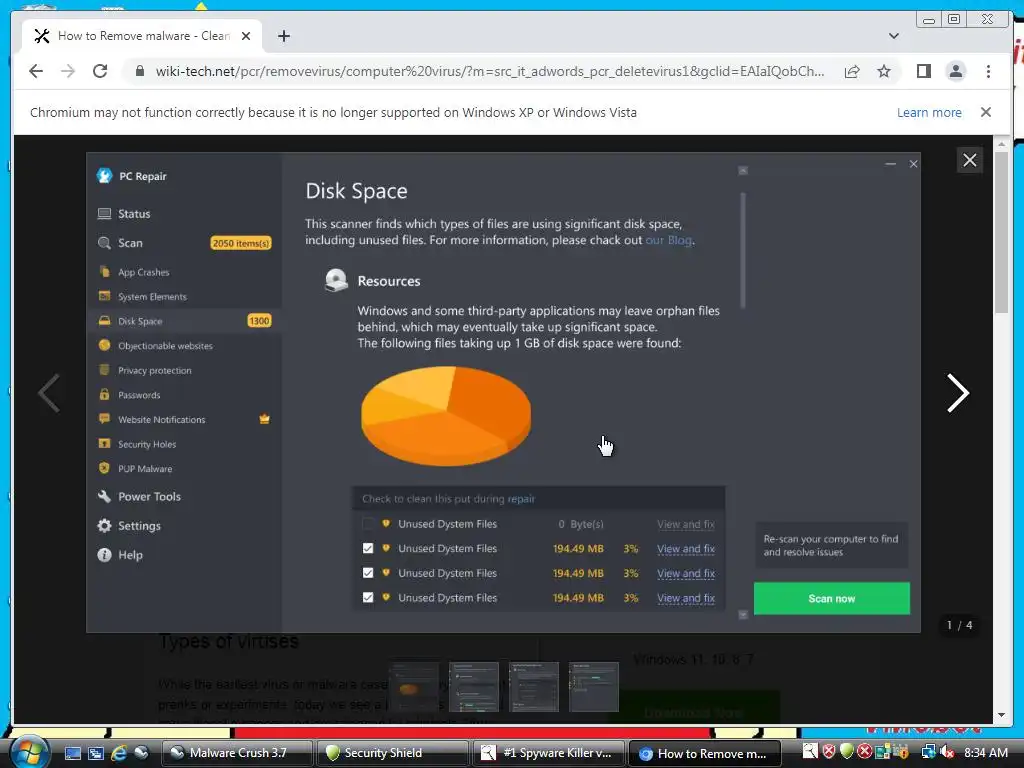The height and width of the screenshot is (768, 1024).
Task: Select the third lightbox thumbnail
Action: tap(534, 687)
